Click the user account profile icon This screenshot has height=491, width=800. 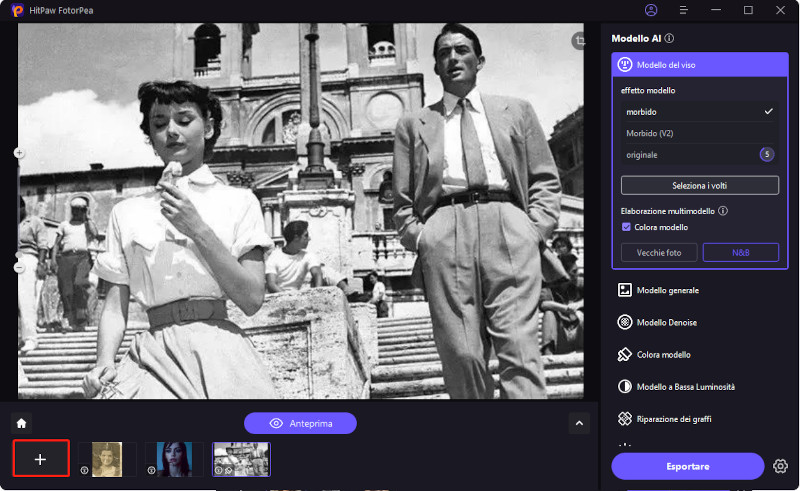(x=652, y=10)
